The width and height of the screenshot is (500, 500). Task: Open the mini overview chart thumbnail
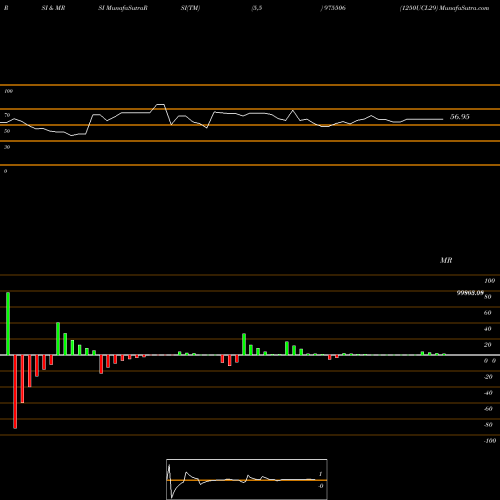[247, 479]
